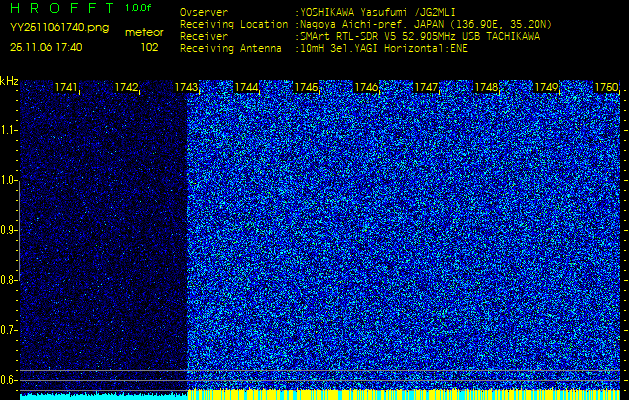Image resolution: width=629 pixels, height=400 pixels.
Task: Click the Receiving Antenna label
Action: coord(231,49)
